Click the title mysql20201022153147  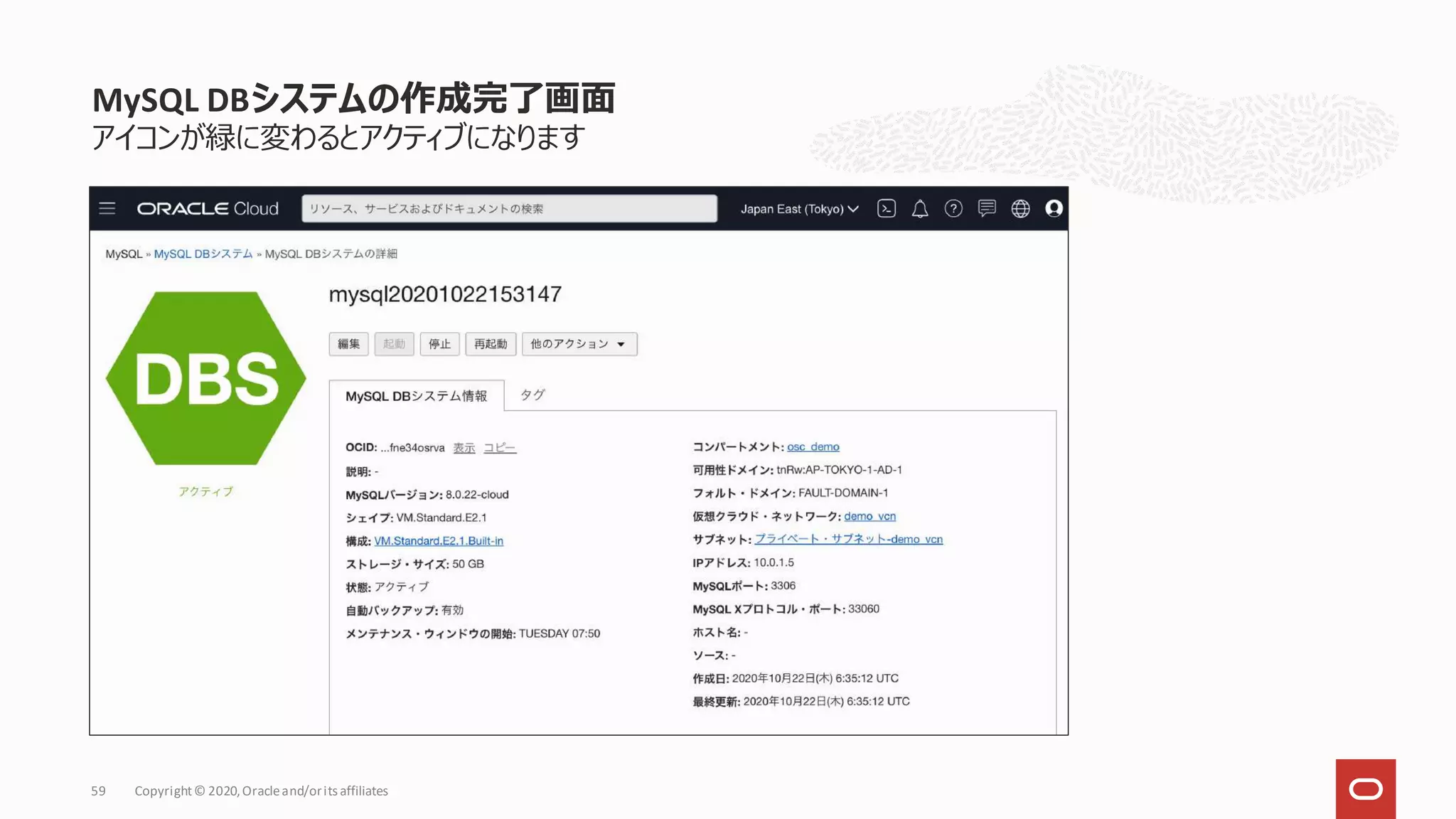pos(445,294)
